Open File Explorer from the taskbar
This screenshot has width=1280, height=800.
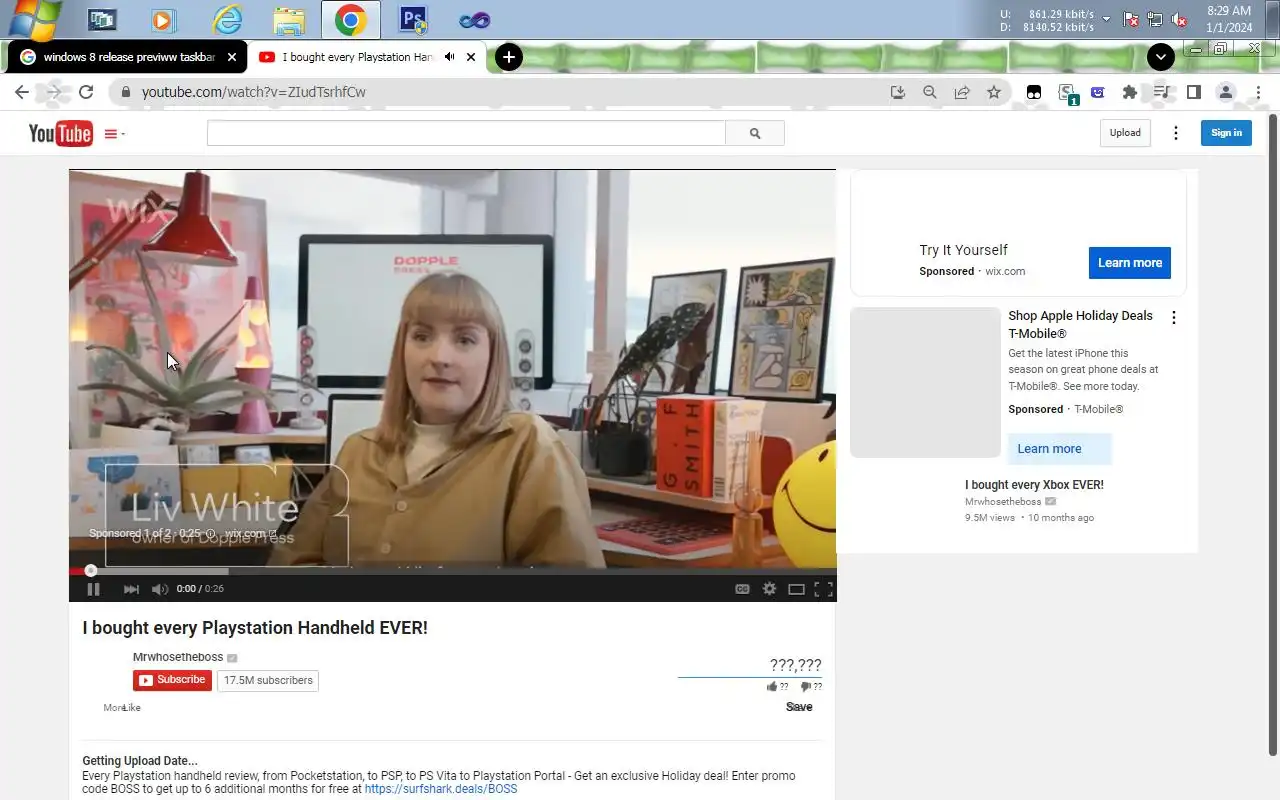point(289,19)
